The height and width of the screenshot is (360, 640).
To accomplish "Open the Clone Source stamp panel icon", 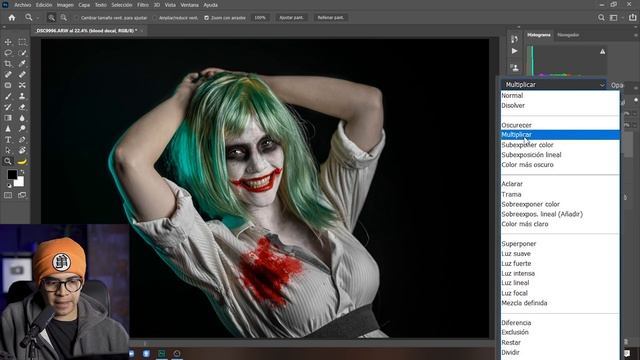I will pos(515,67).
